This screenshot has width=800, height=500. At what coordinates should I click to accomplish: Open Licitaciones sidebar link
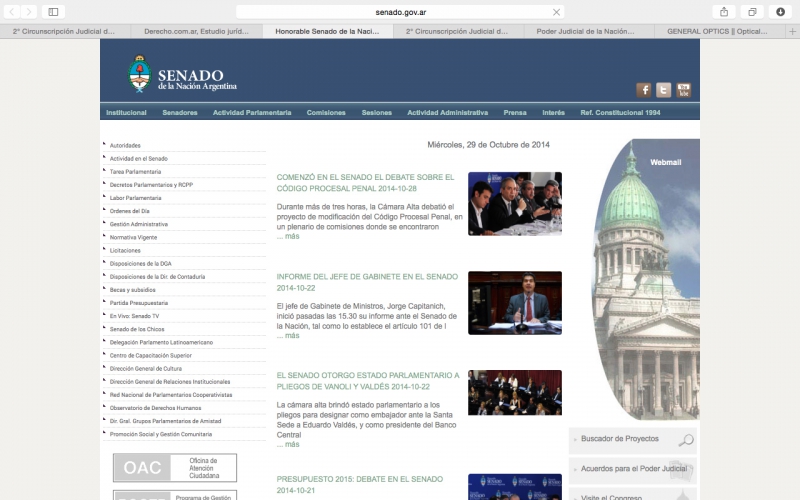click(125, 251)
